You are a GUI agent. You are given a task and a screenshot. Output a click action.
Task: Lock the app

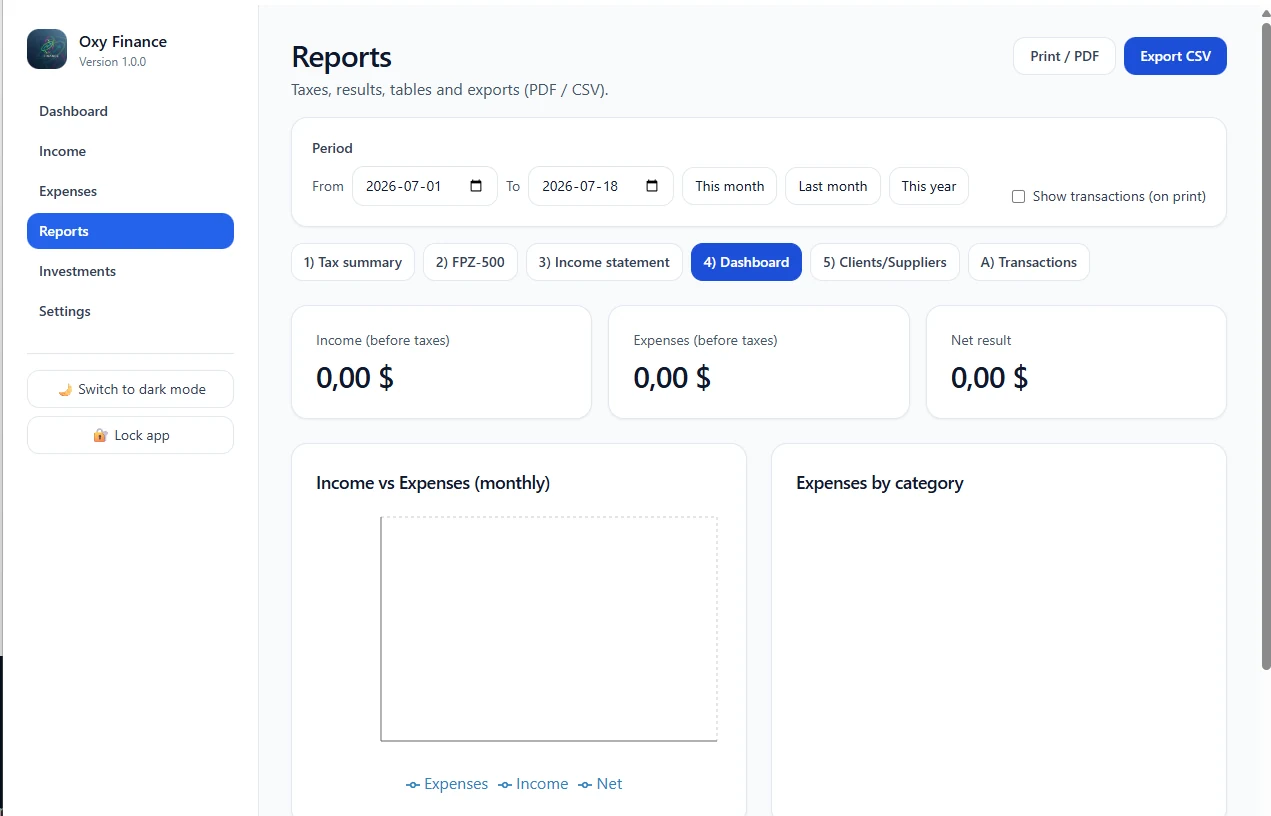click(130, 435)
